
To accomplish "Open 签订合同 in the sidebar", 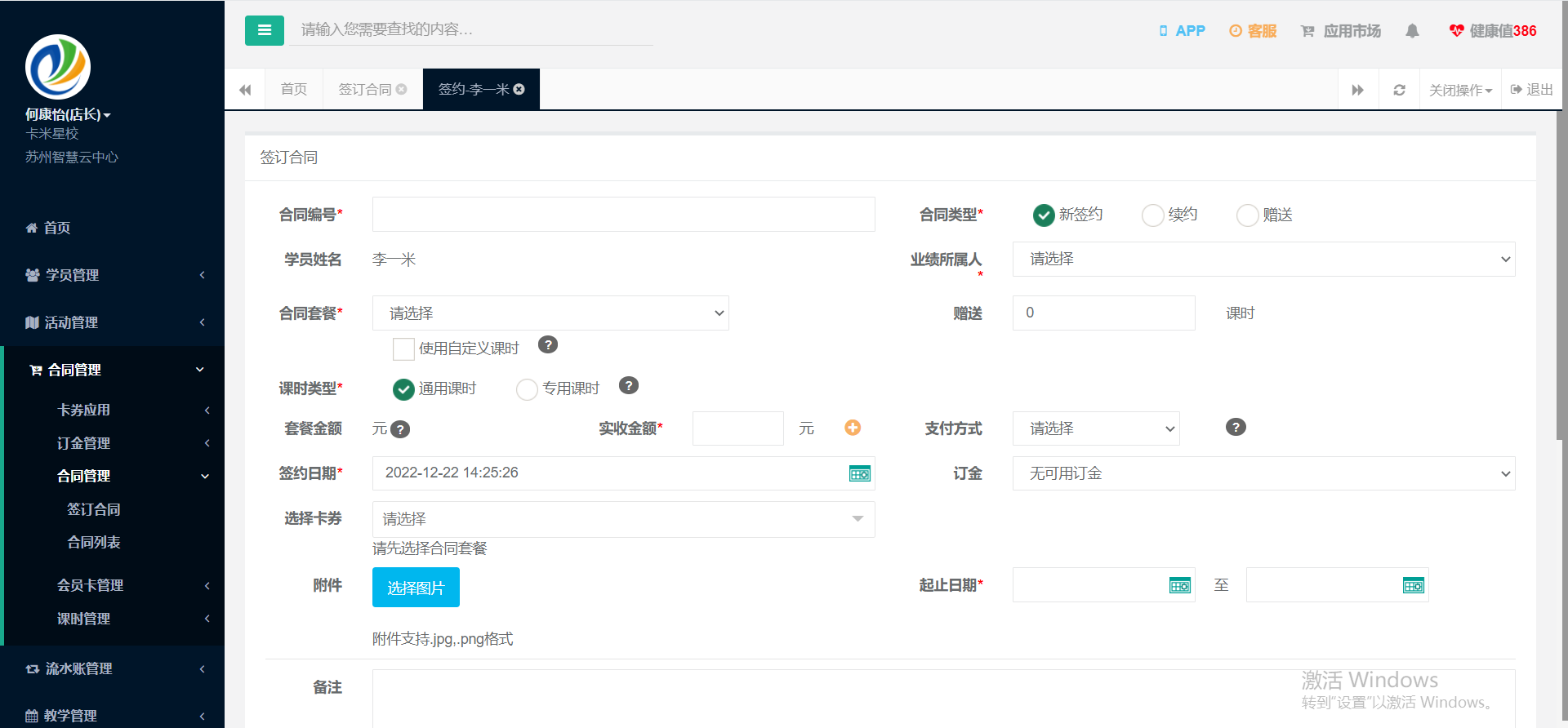I will pyautogui.click(x=94, y=509).
